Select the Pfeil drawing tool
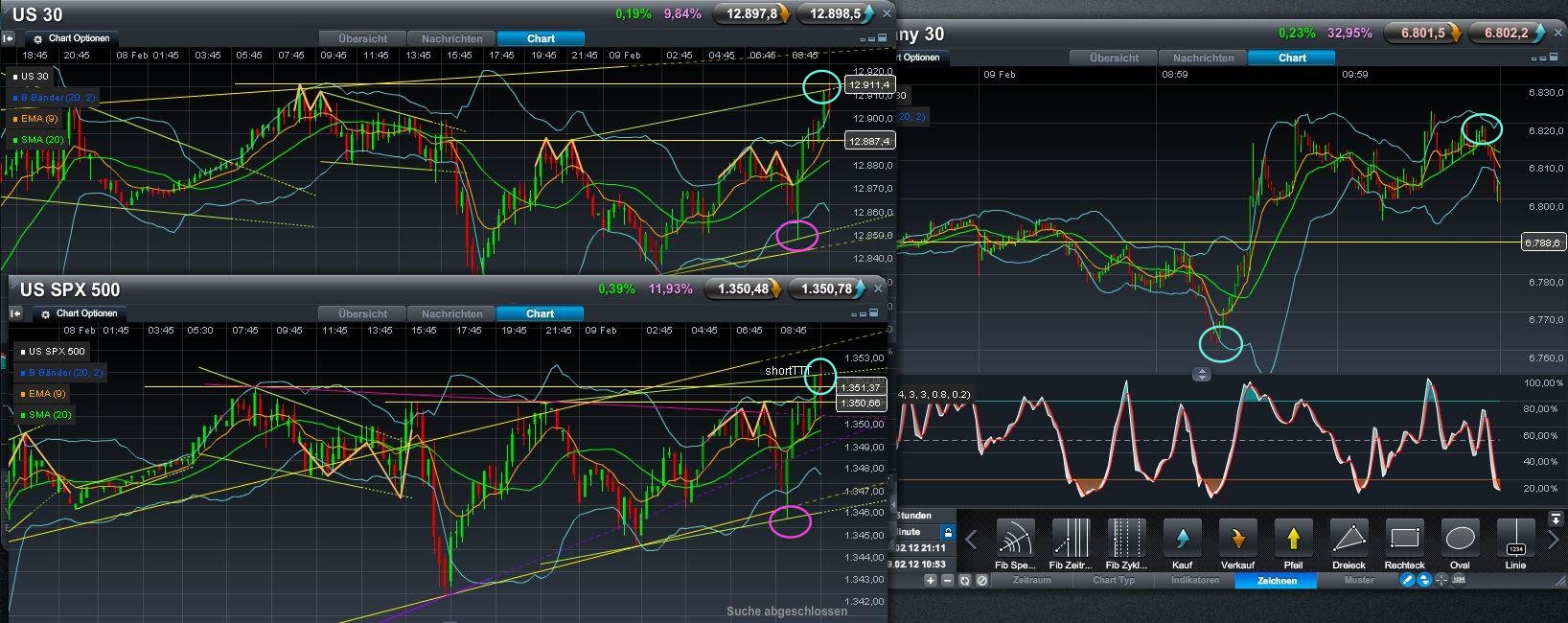Viewport: 1568px width, 623px height. (x=1294, y=544)
